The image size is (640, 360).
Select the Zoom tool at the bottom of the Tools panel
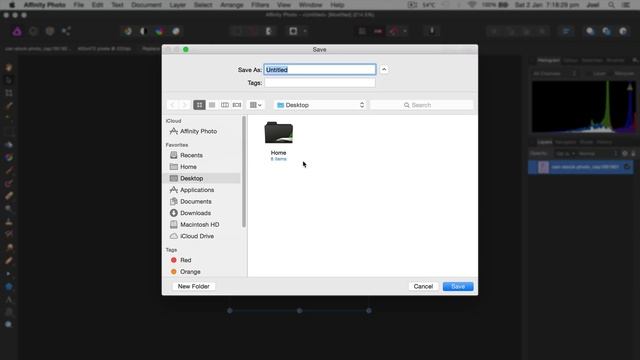pos(9,324)
